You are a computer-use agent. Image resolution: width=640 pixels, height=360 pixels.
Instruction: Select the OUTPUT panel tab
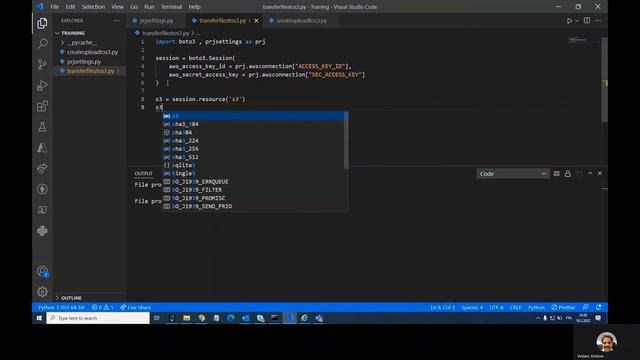tap(143, 173)
